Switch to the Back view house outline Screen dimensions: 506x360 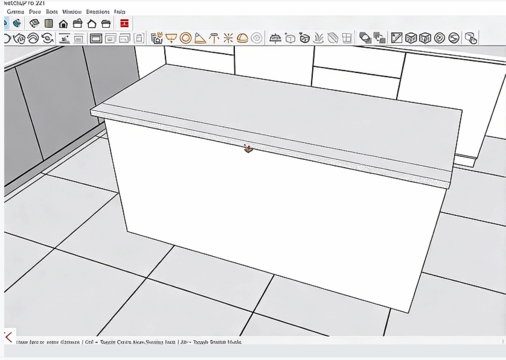92,24
